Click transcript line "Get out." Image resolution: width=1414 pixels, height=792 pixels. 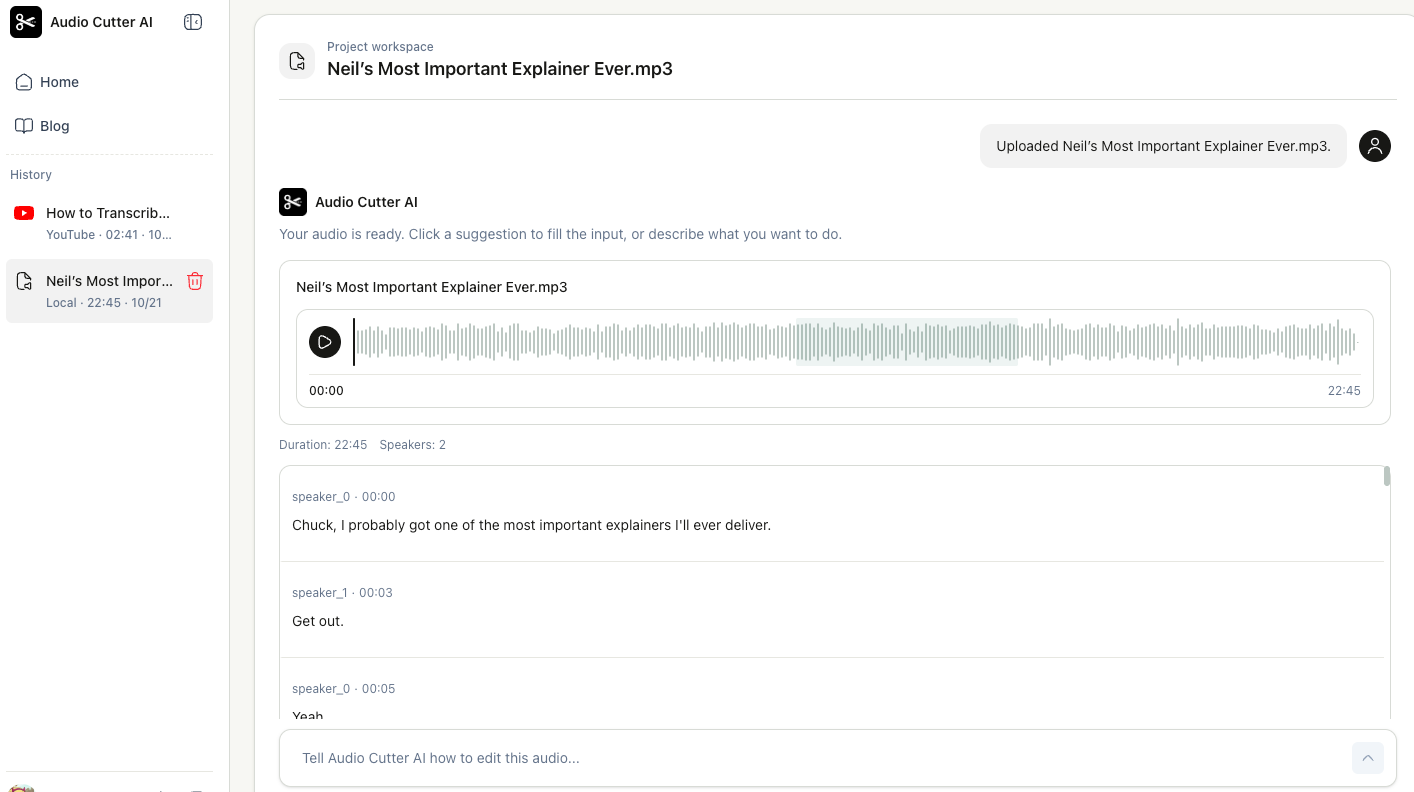pos(318,621)
